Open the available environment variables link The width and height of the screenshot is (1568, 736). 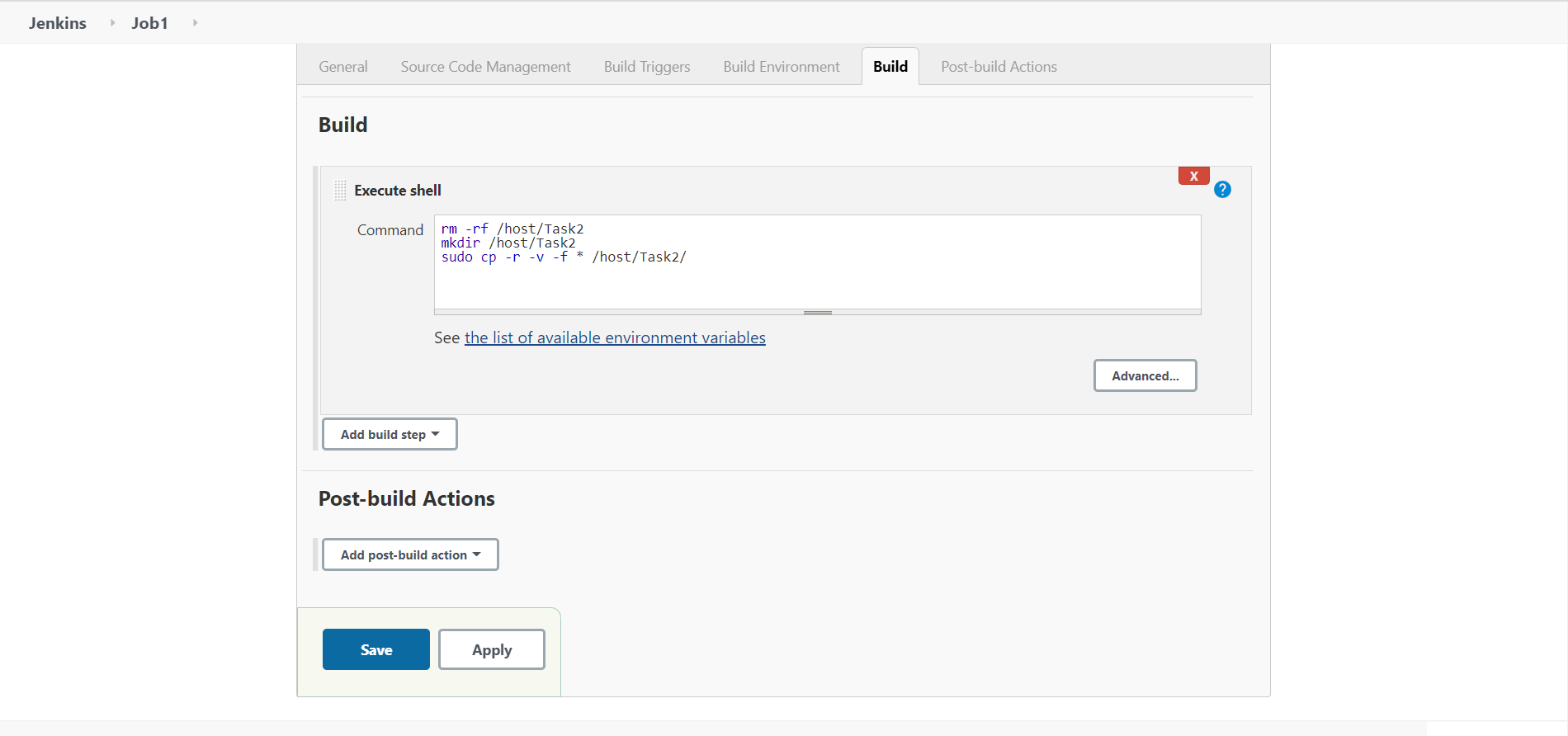point(615,337)
